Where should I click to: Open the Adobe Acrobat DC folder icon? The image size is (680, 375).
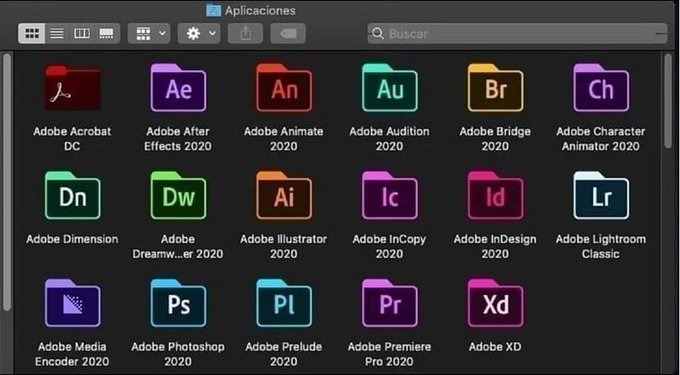72,88
